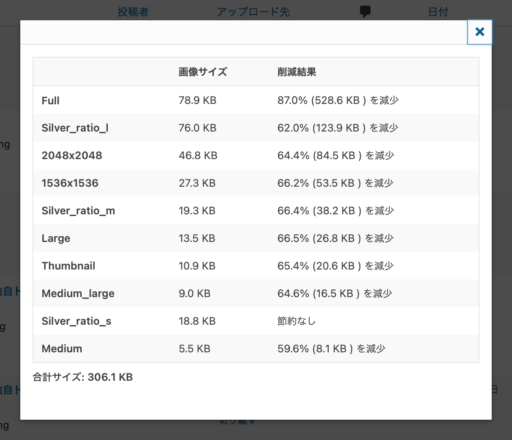The image size is (512, 440).
Task: Click the 66.4% (38.2 KB) reduction result
Action: click(x=336, y=211)
